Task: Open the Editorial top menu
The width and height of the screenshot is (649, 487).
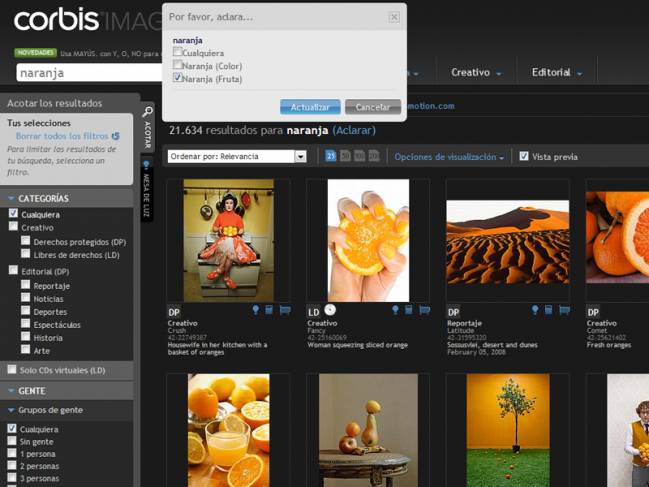Action: (557, 72)
